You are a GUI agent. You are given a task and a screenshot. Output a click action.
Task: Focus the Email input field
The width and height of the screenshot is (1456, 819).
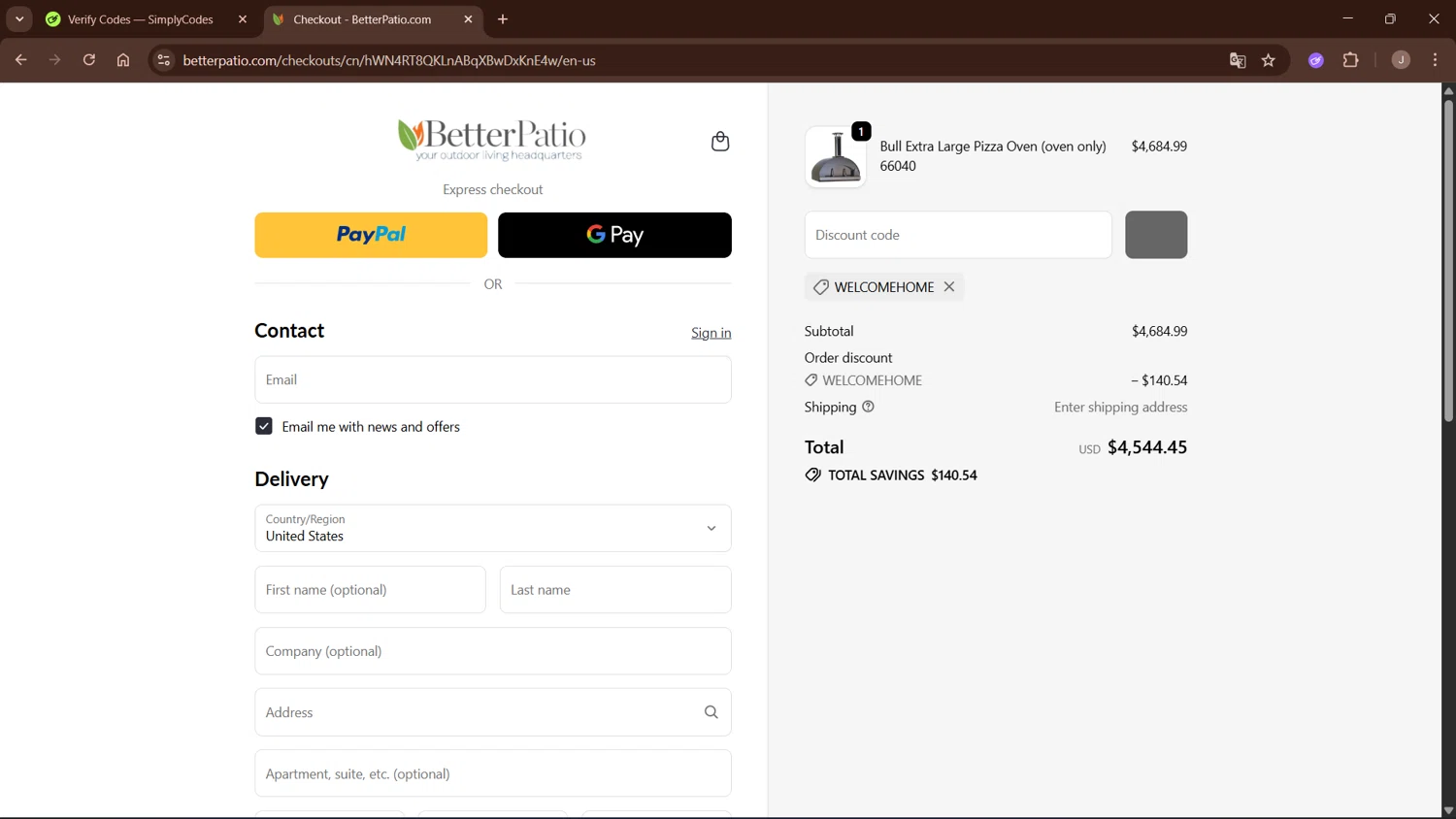(x=493, y=379)
